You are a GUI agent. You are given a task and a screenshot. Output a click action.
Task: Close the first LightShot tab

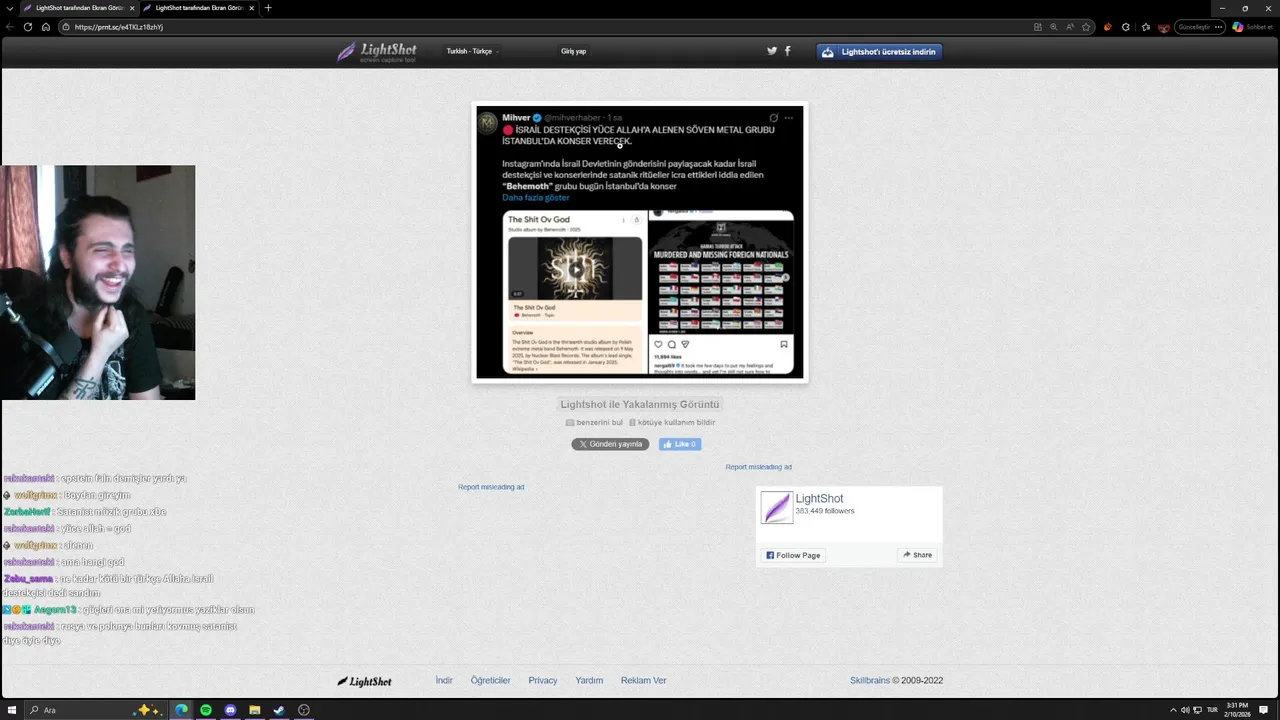(x=132, y=8)
